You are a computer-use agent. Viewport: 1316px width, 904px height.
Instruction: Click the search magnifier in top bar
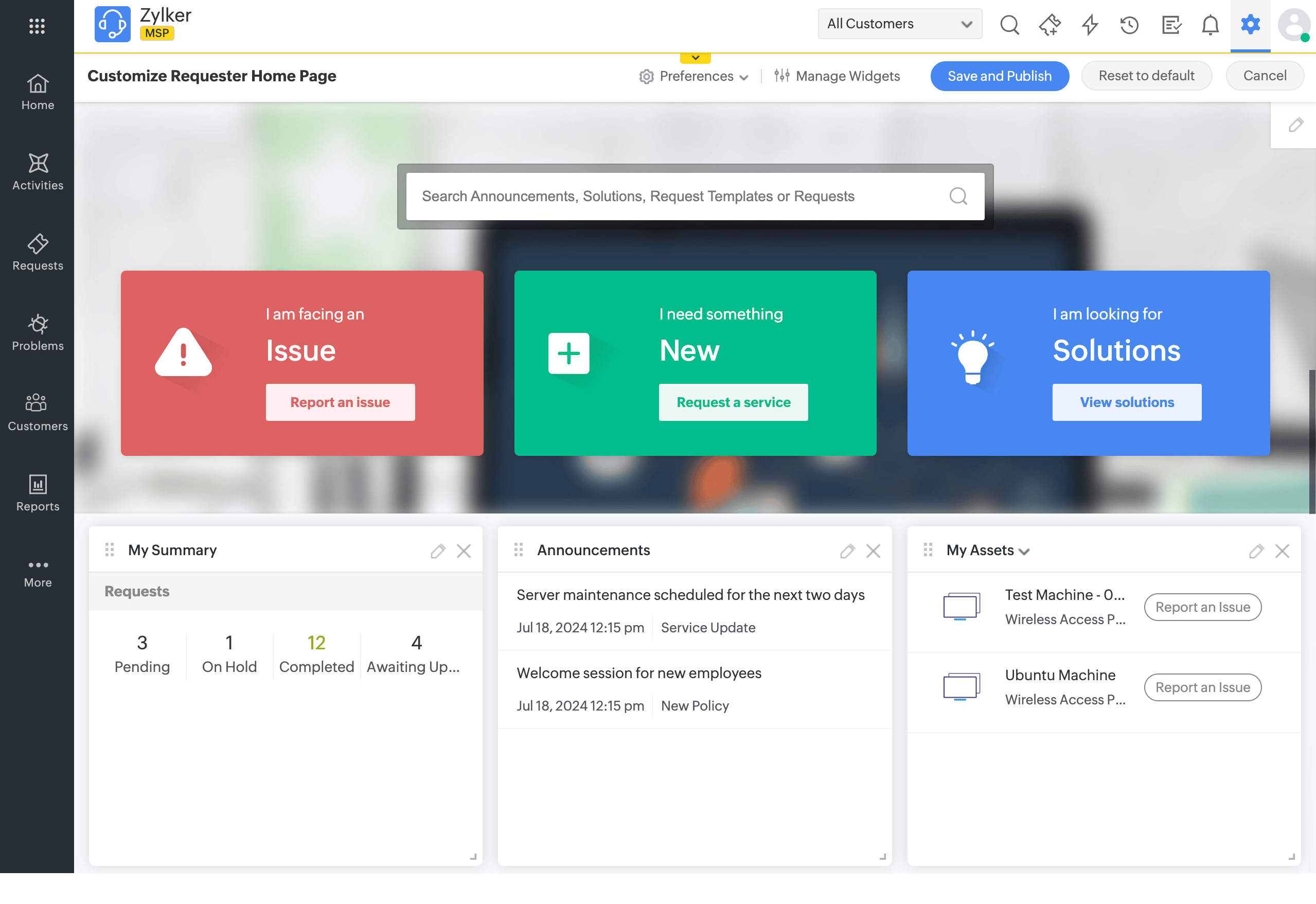click(1009, 25)
